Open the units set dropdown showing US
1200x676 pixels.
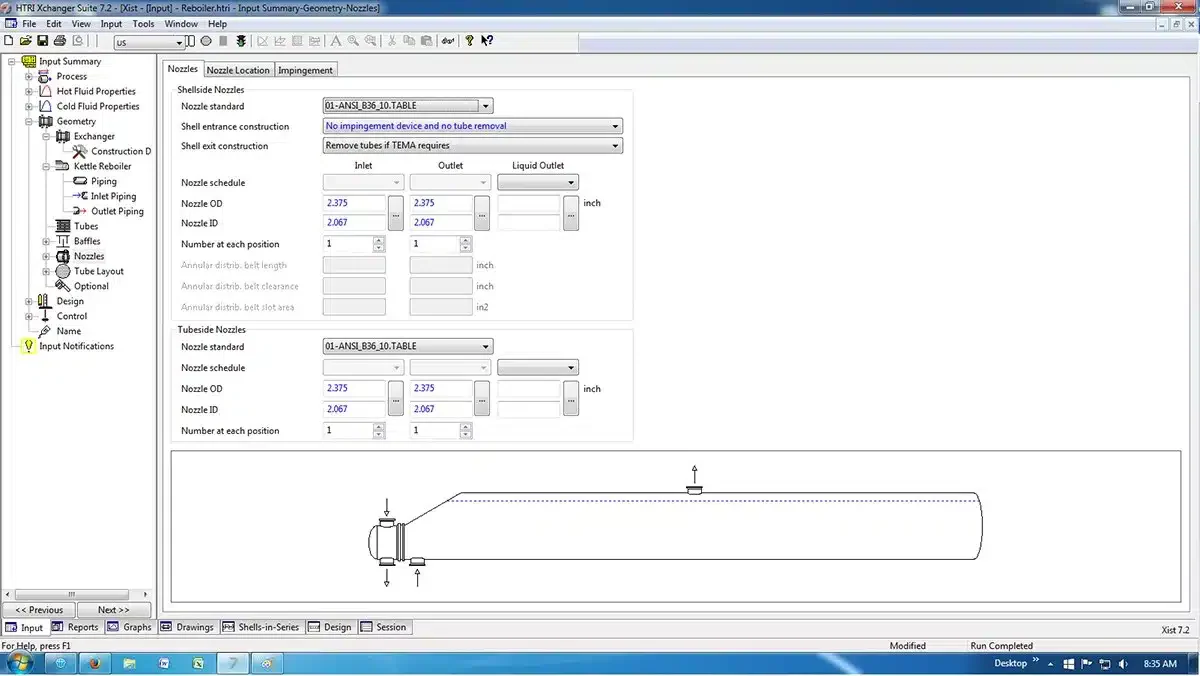coord(150,42)
